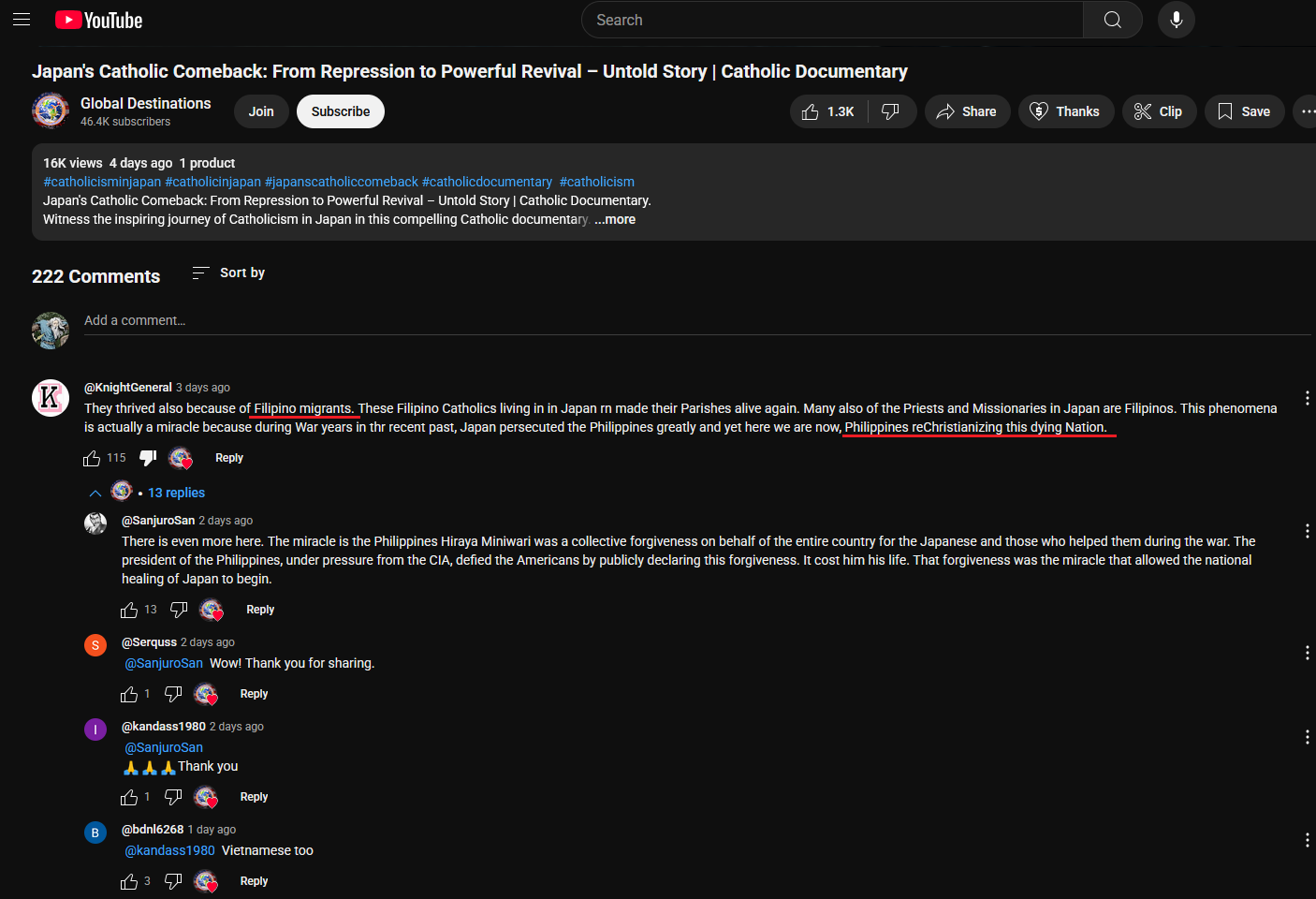Start voice search with microphone

coord(1177,20)
